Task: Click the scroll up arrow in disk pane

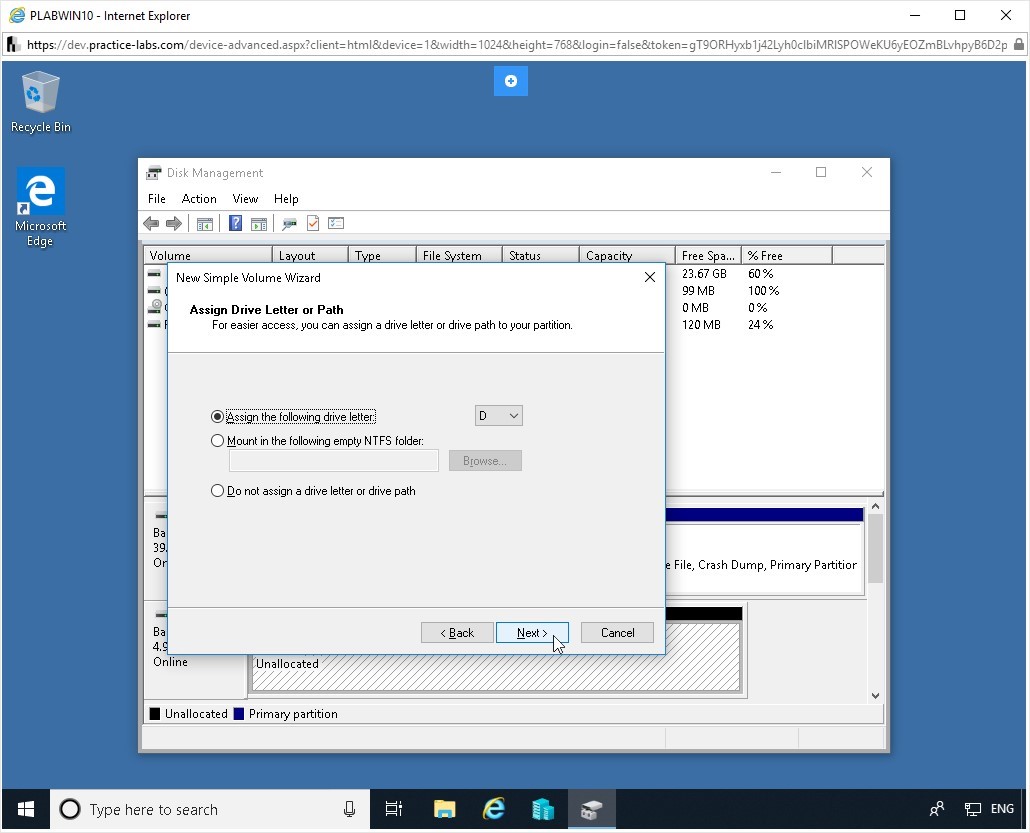Action: coord(875,507)
